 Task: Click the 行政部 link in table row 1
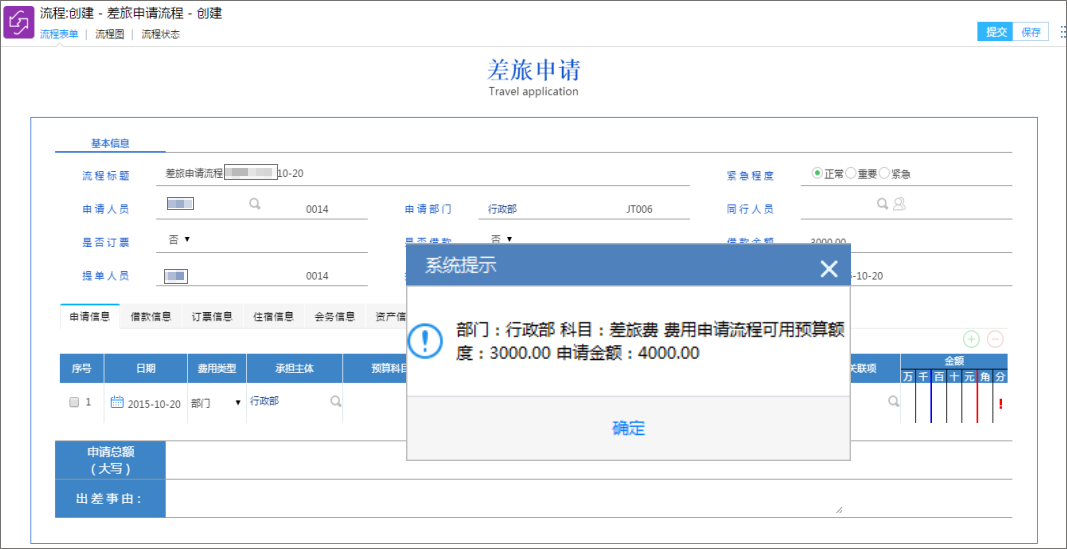pyautogui.click(x=264, y=401)
